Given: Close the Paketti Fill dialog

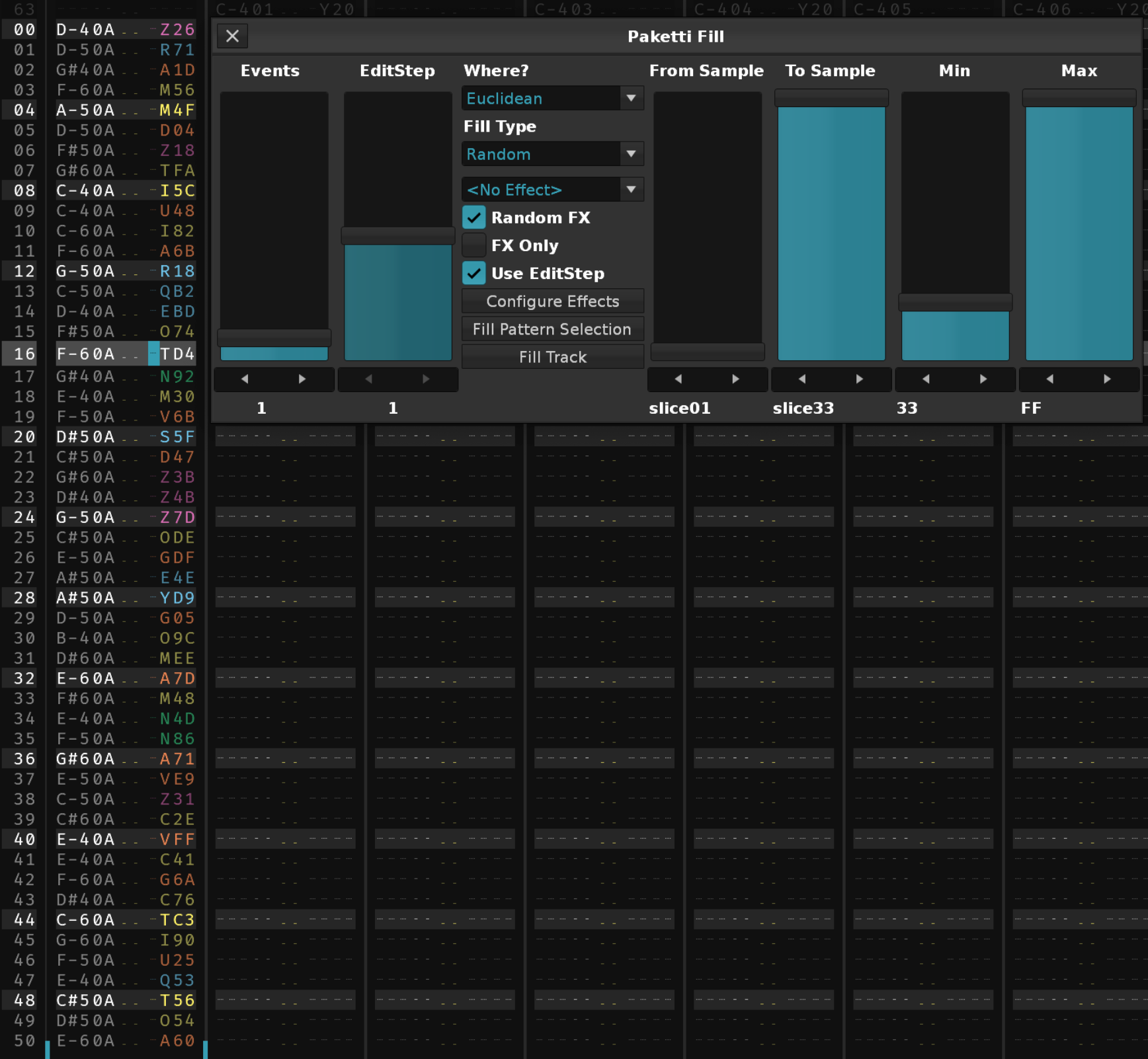Looking at the screenshot, I should [x=232, y=36].
